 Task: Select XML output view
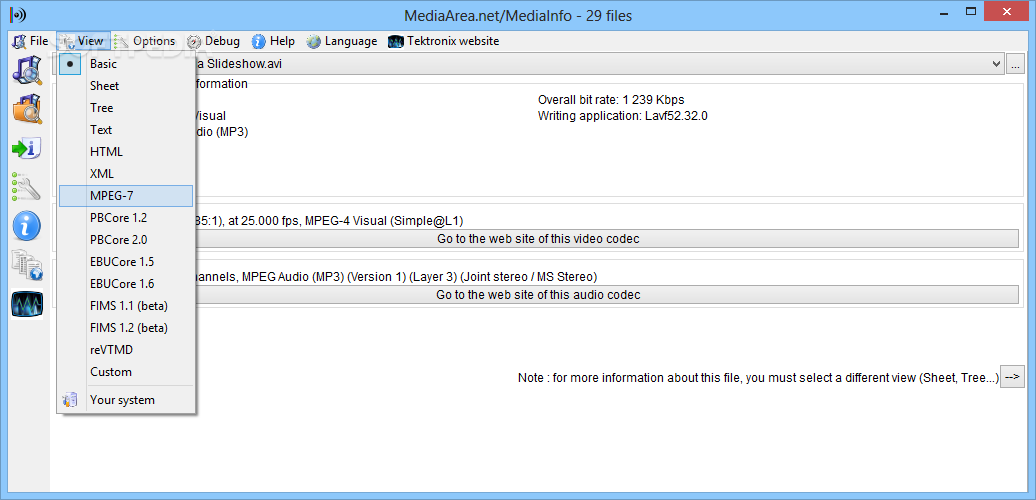(x=126, y=174)
